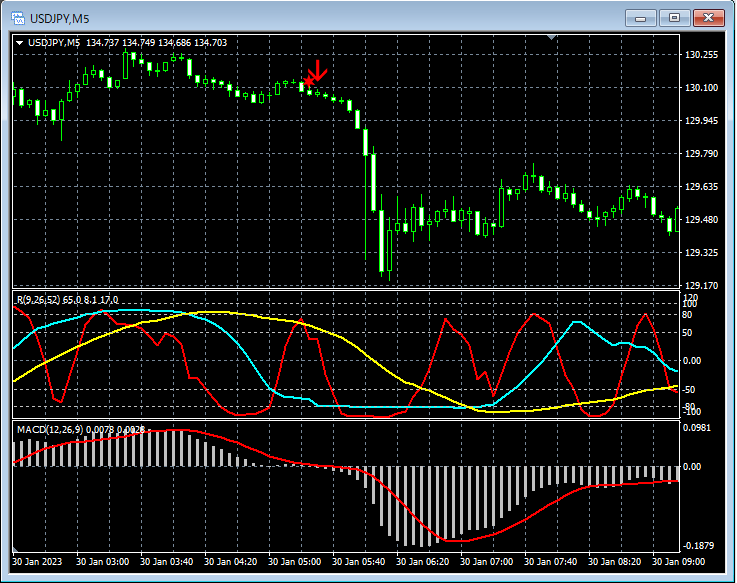Open the USDJPY,M5 chart dropdown triangle
This screenshot has width=737, height=583.
click(19, 43)
